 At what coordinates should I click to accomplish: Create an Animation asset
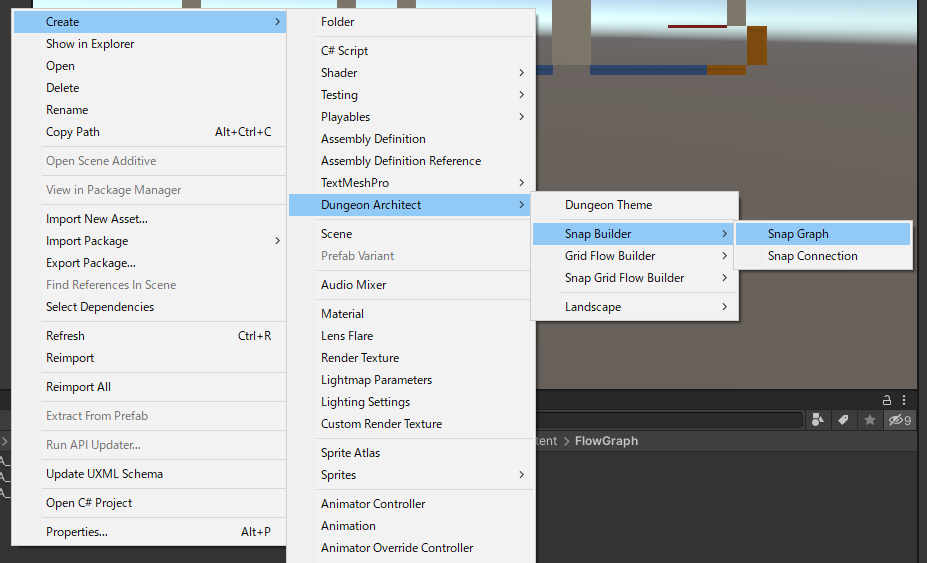410,525
